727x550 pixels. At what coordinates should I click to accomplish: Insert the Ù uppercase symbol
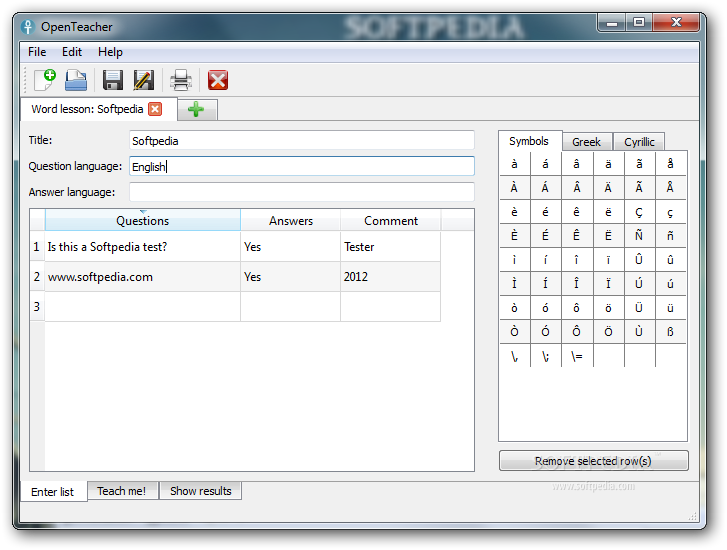pos(639,332)
